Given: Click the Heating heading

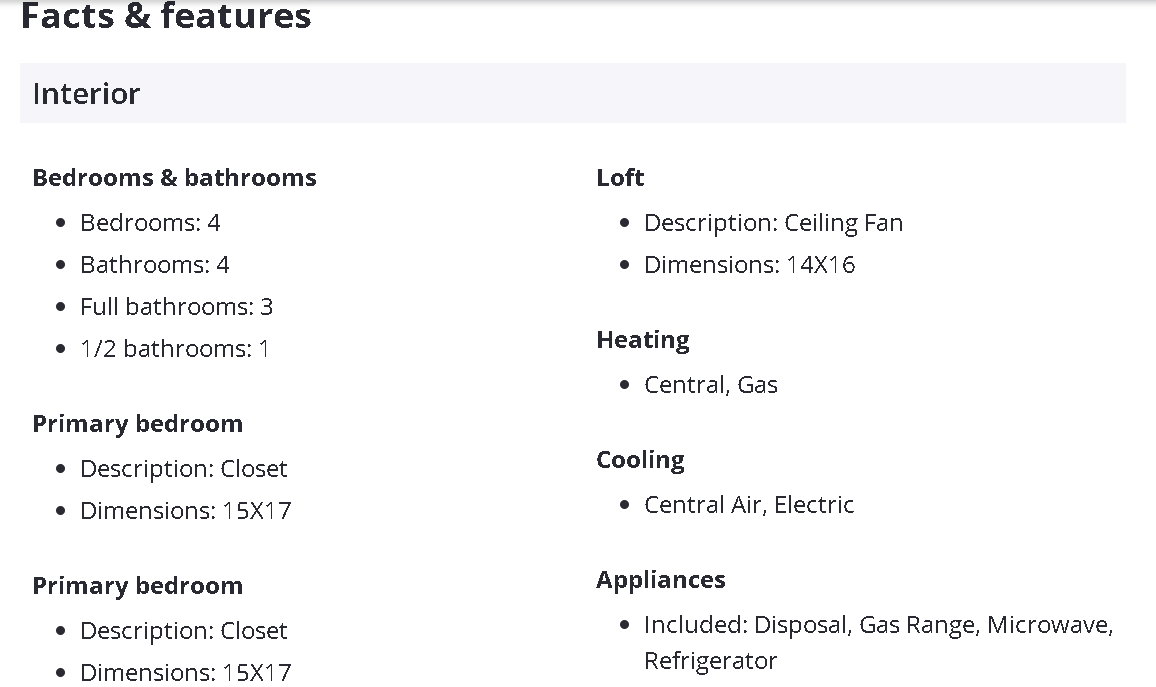Looking at the screenshot, I should click(643, 340).
